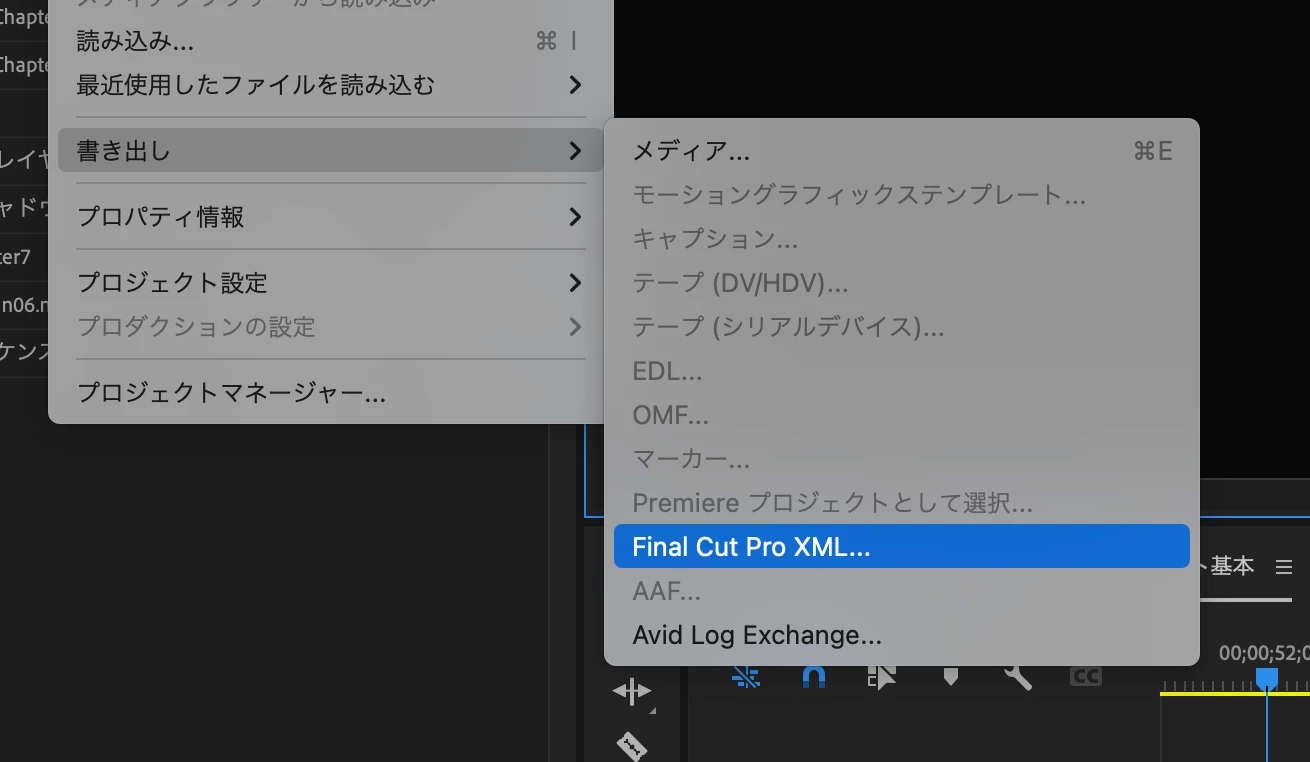Open the 書き出し submenu item

[x=331, y=151]
